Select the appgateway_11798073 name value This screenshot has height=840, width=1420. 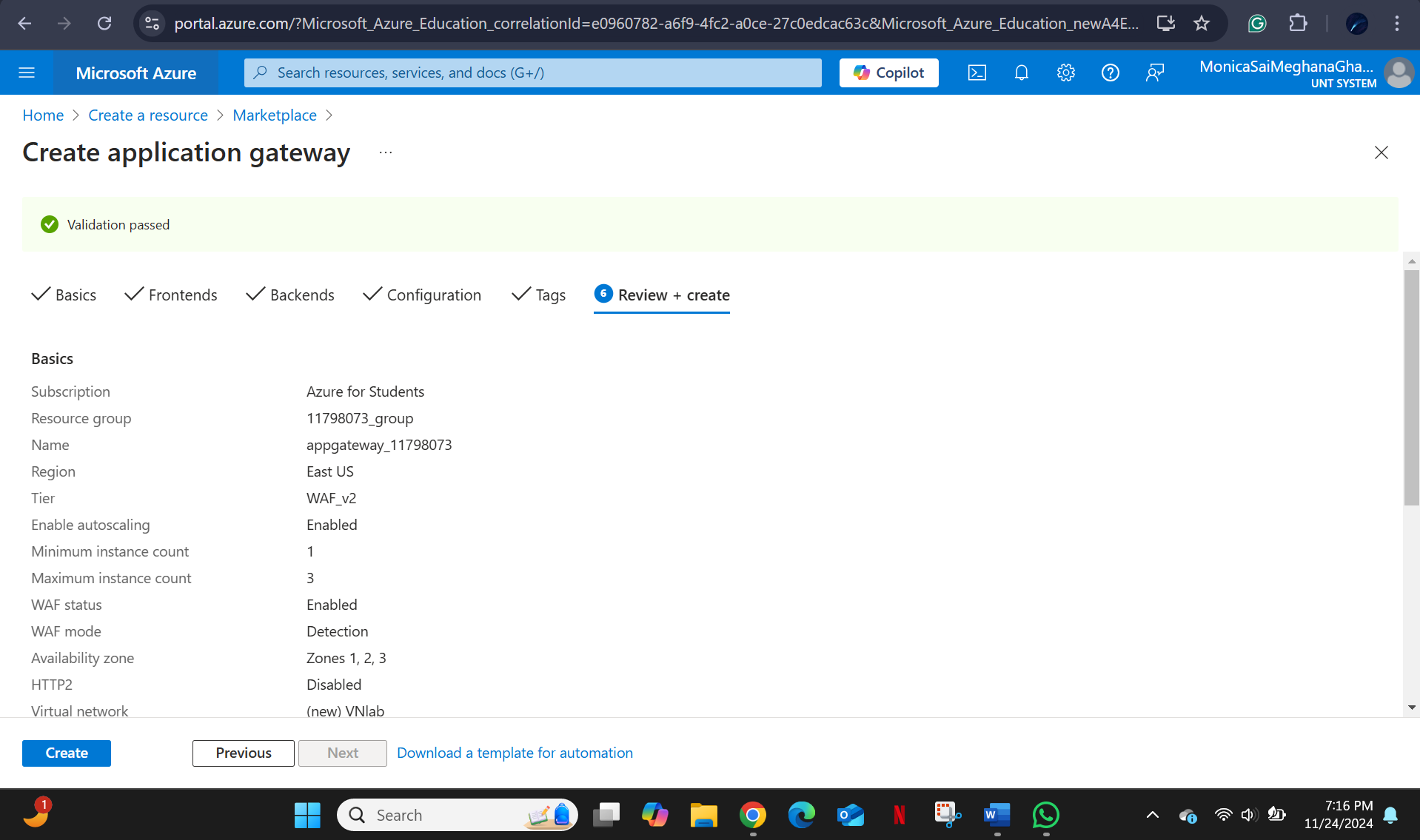pos(379,445)
